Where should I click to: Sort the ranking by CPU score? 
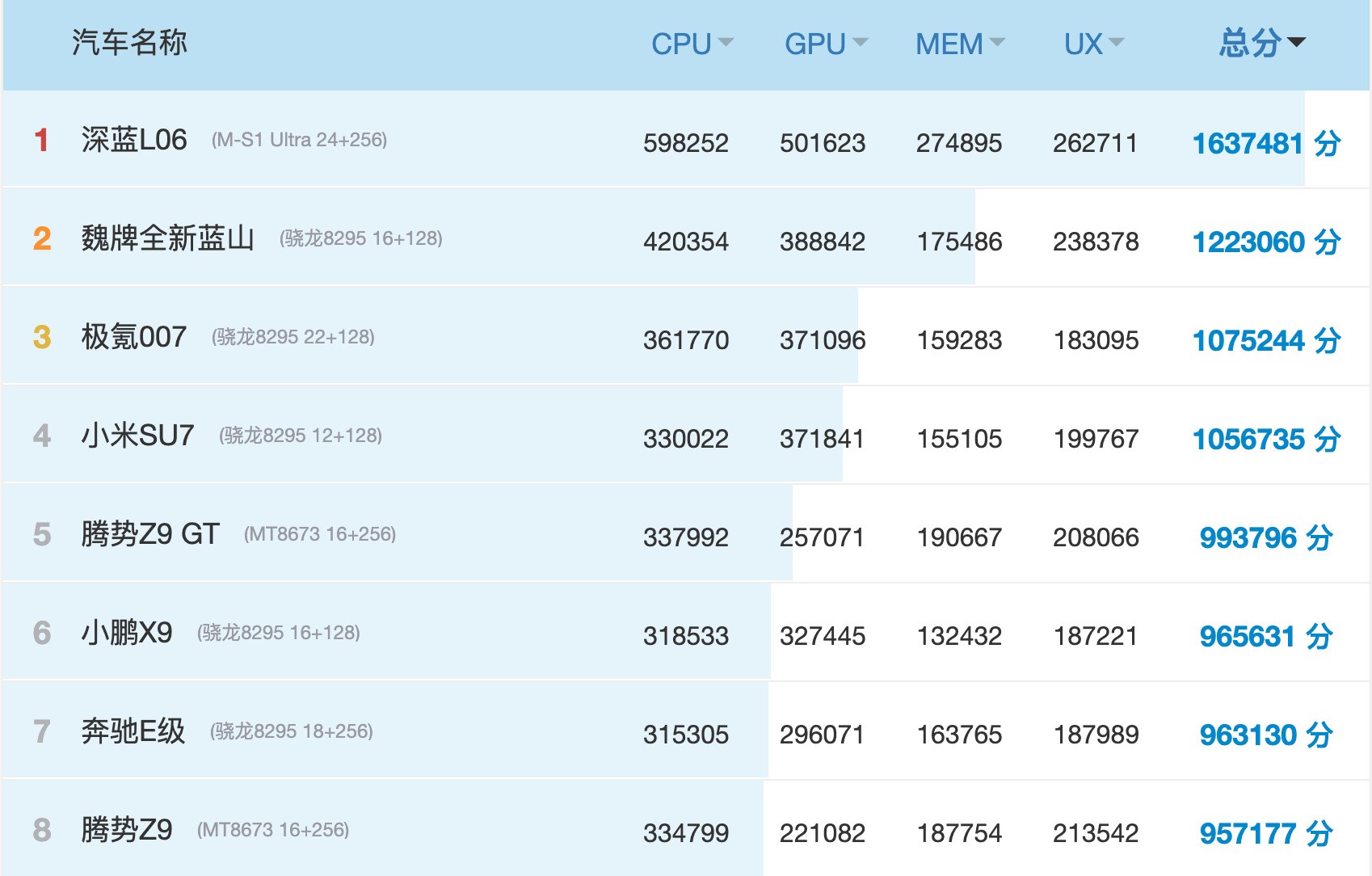tap(691, 44)
